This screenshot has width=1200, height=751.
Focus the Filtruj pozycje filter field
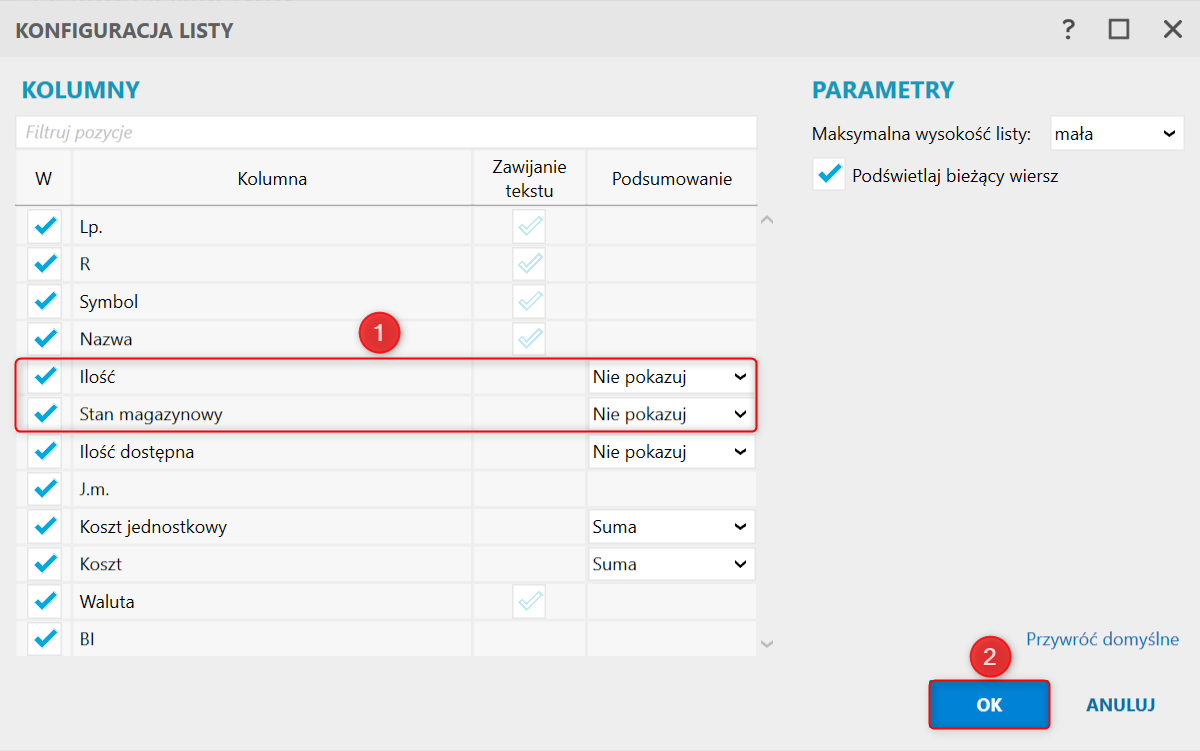386,132
